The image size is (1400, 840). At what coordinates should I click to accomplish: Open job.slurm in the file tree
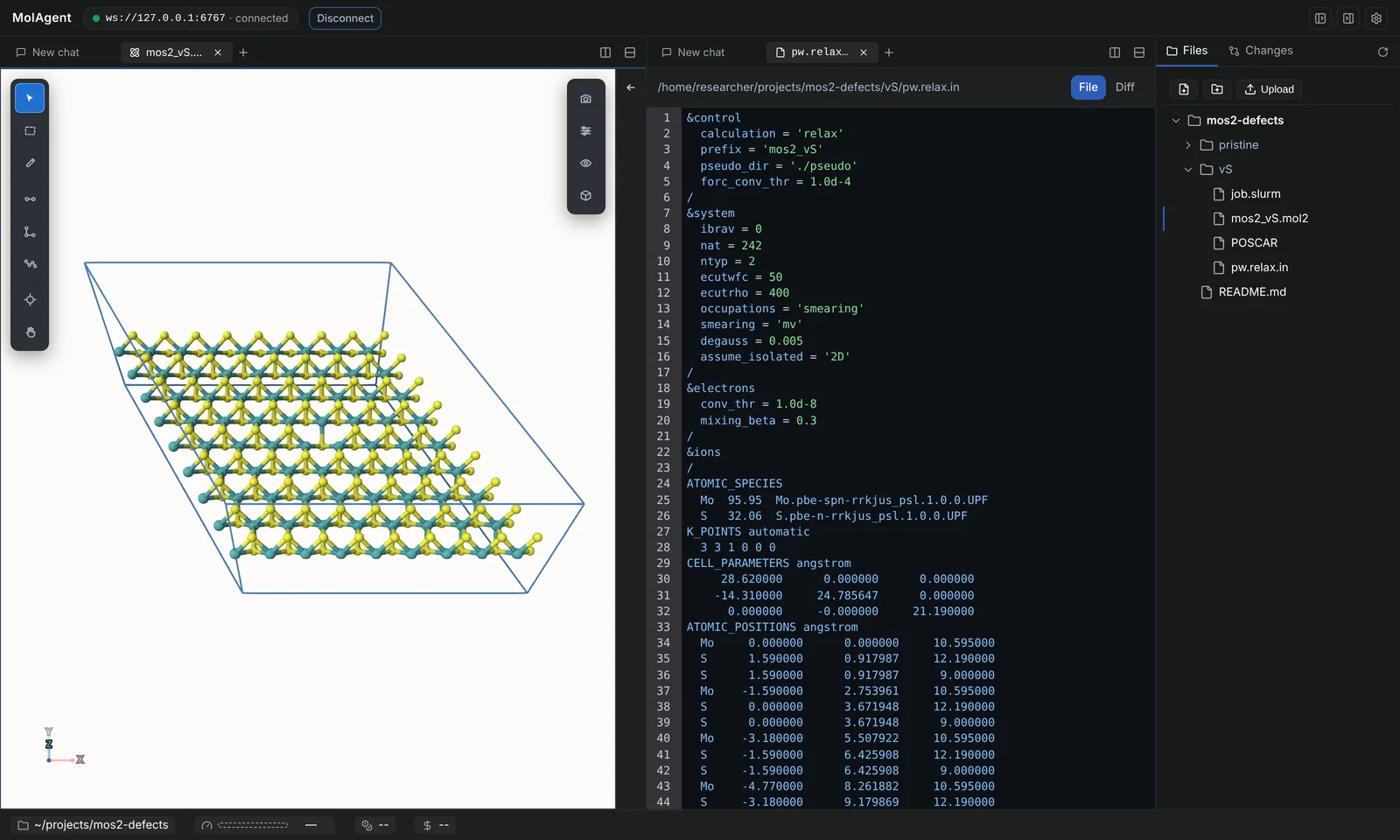[x=1256, y=194]
